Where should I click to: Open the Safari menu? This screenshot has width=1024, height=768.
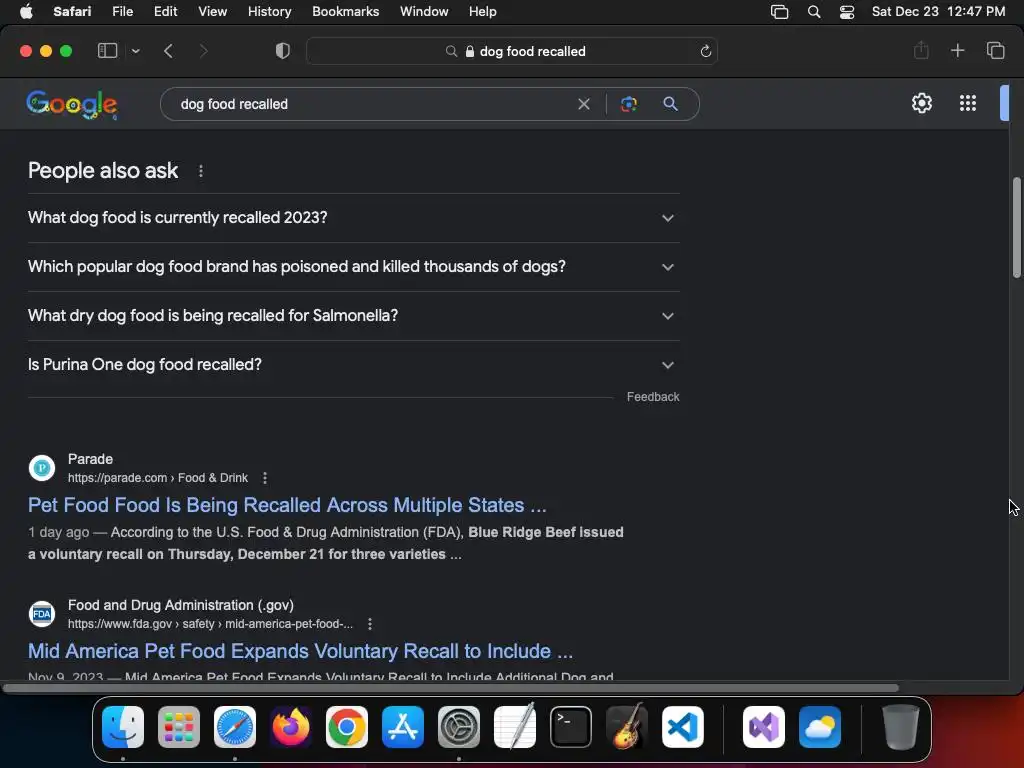[x=72, y=12]
